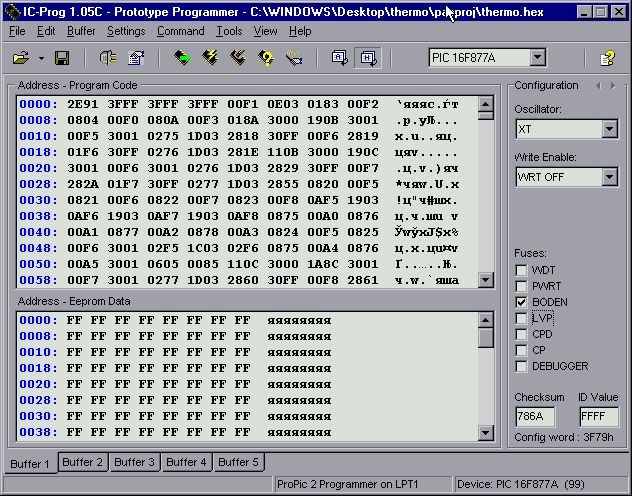Click program code word 00F7 at address 0058
The width and height of the screenshot is (632, 496).
83,280
